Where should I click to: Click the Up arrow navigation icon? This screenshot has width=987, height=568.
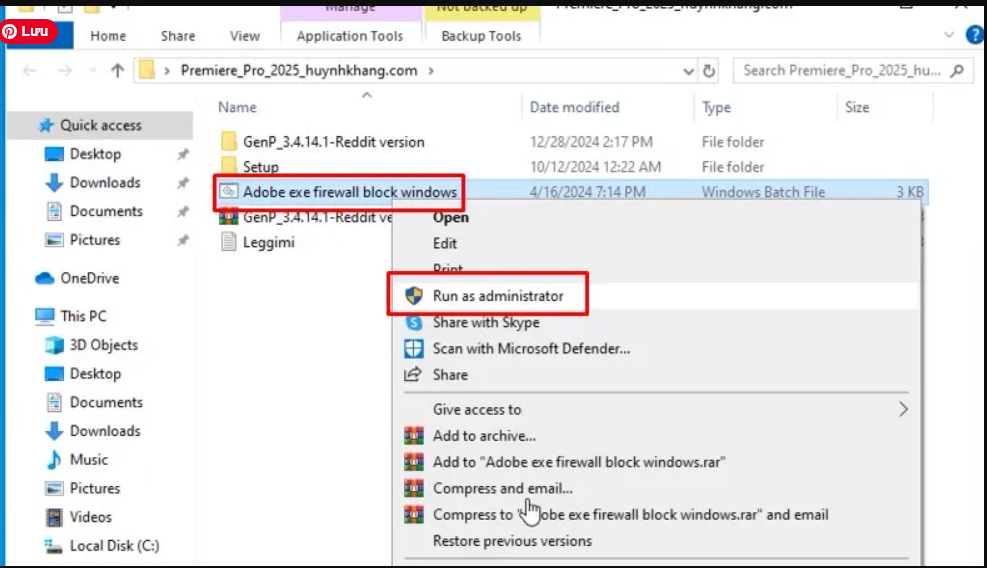tap(118, 71)
